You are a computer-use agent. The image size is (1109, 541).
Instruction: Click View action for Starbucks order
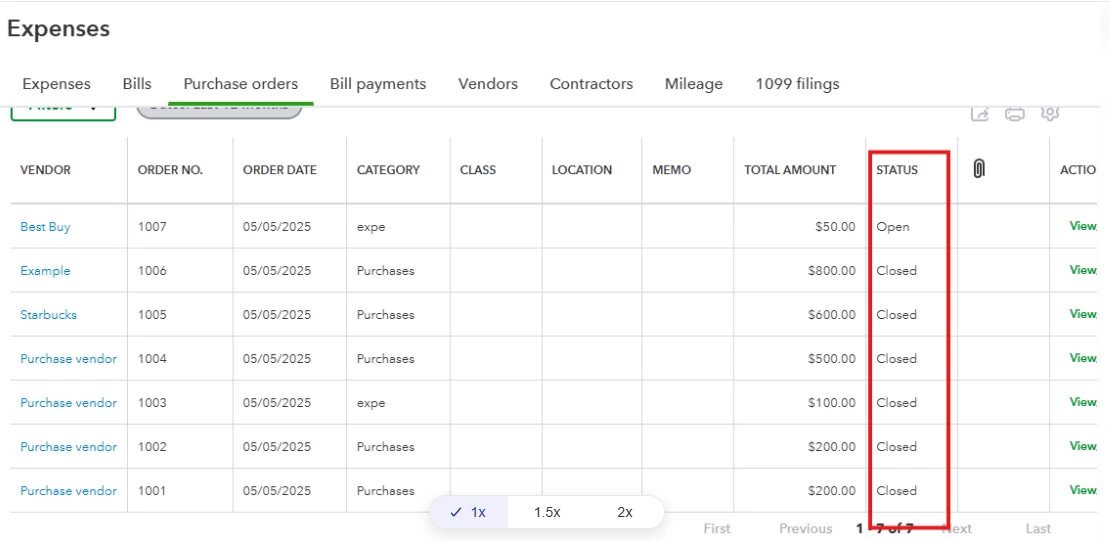point(1083,314)
